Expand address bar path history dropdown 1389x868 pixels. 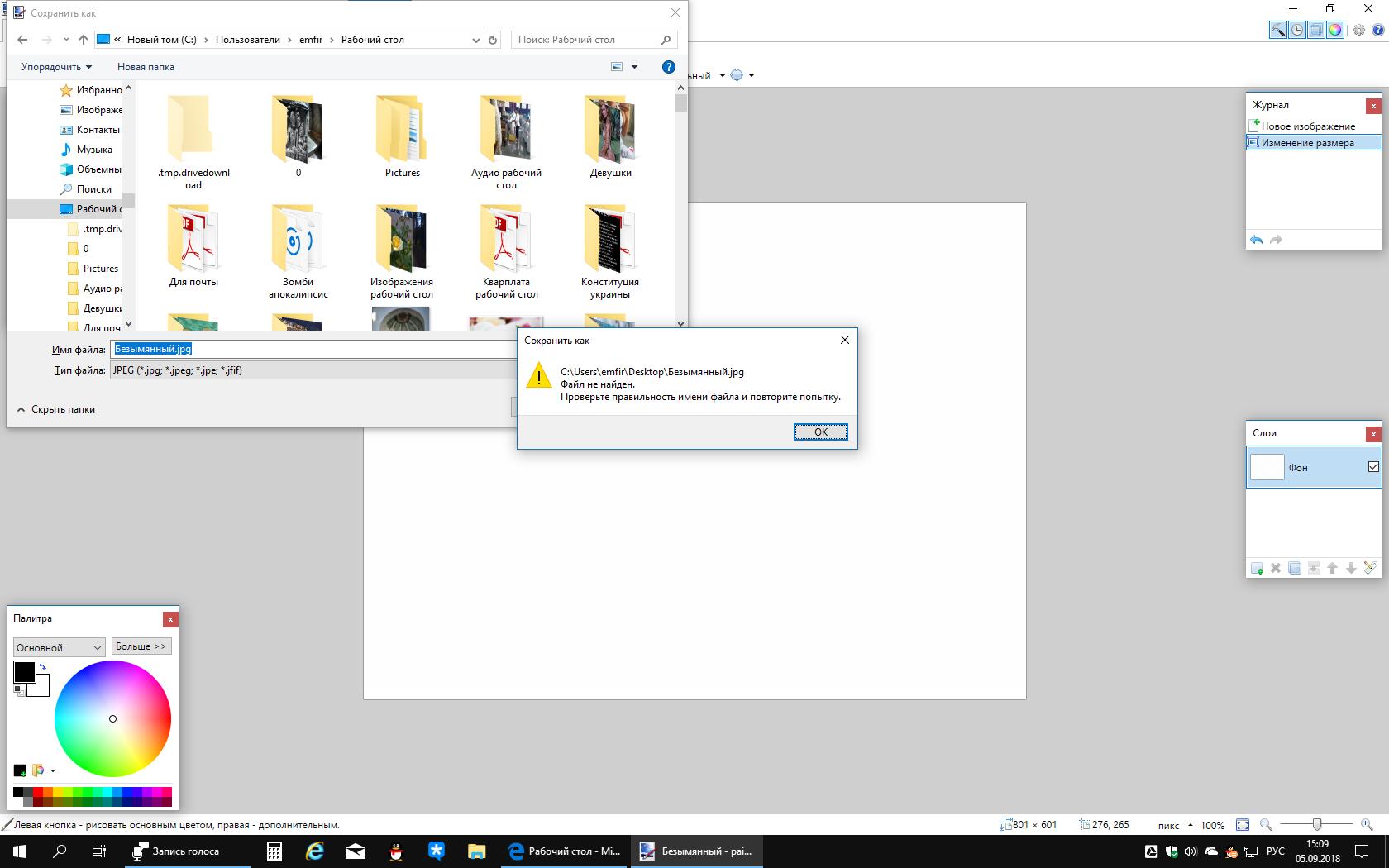point(476,40)
